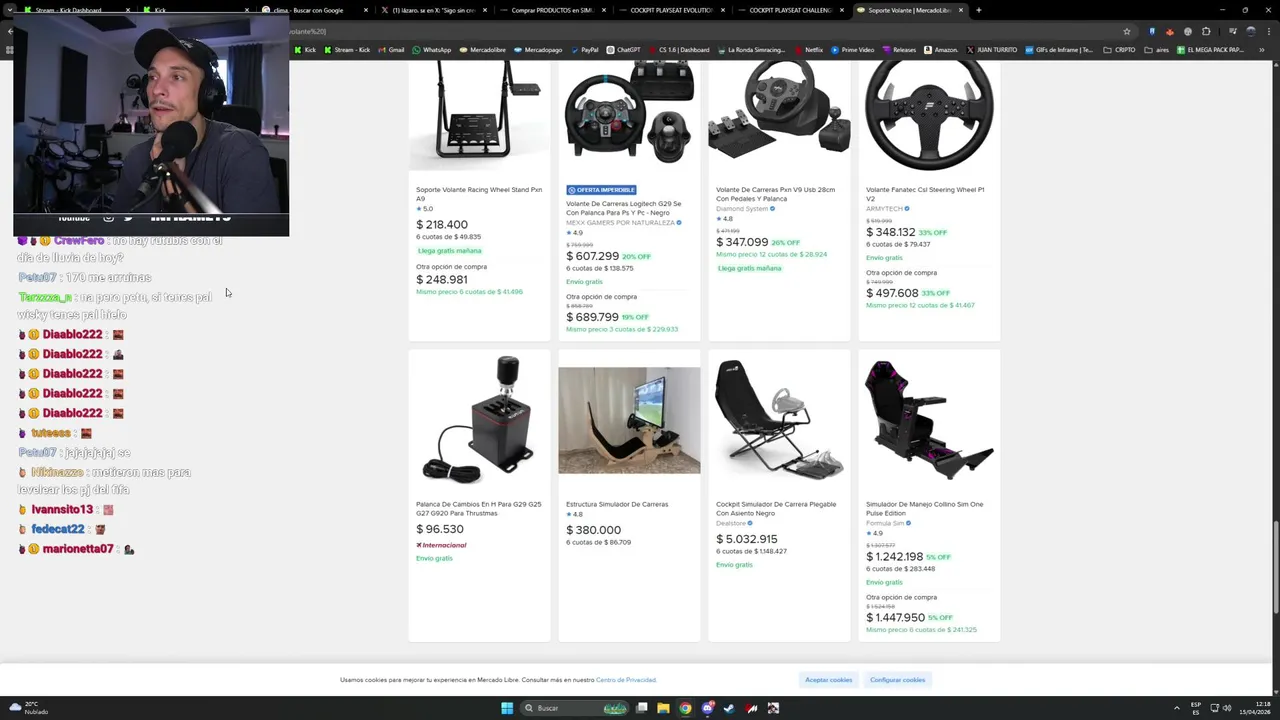1280x720 pixels.
Task: Click the Fanatec steering wheel image
Action: click(x=929, y=115)
